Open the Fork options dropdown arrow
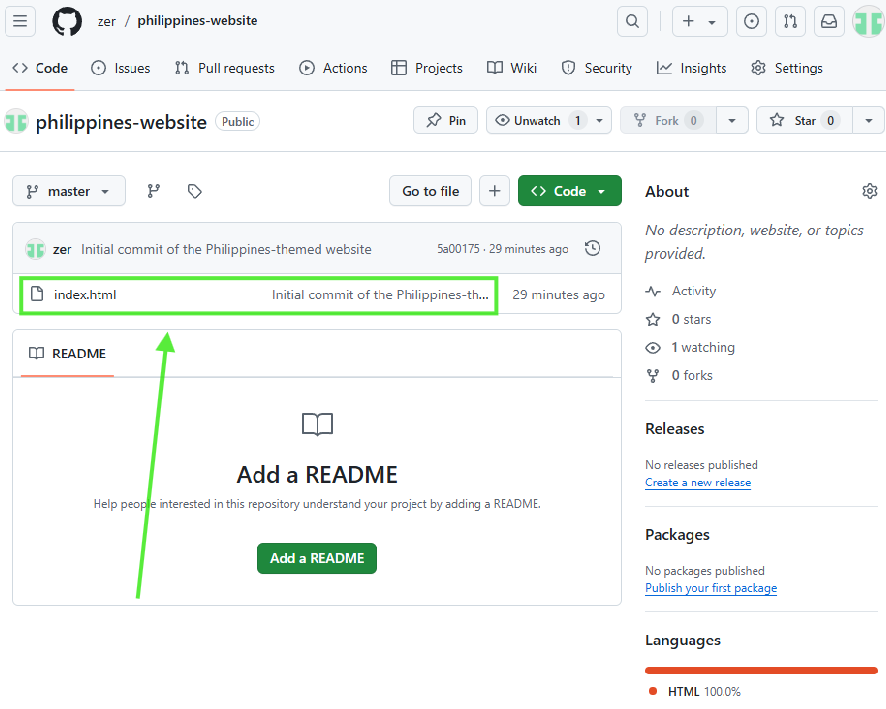 [732, 121]
